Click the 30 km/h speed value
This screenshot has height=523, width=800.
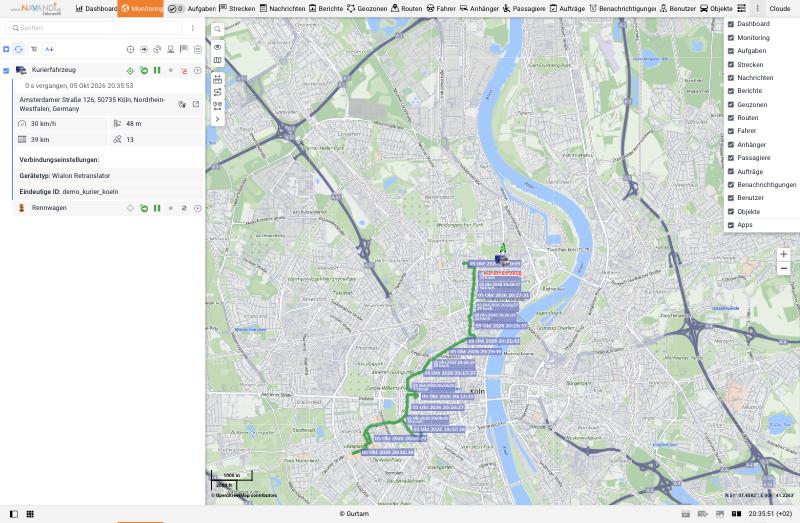43,123
